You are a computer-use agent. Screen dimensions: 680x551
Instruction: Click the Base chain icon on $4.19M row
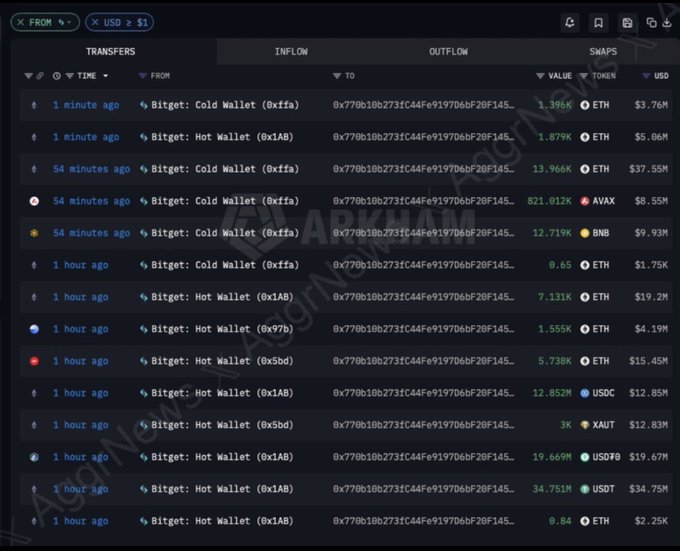tap(34, 329)
